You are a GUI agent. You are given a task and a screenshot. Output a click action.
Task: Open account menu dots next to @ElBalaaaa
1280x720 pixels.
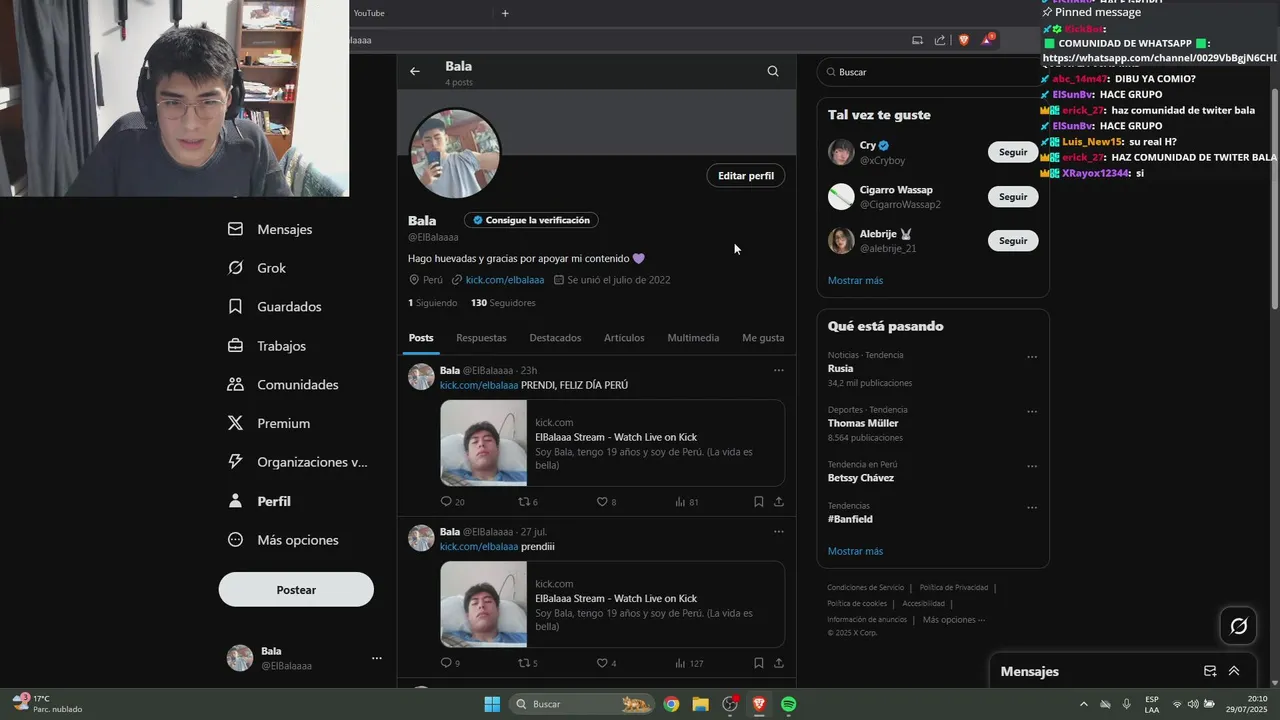(377, 658)
